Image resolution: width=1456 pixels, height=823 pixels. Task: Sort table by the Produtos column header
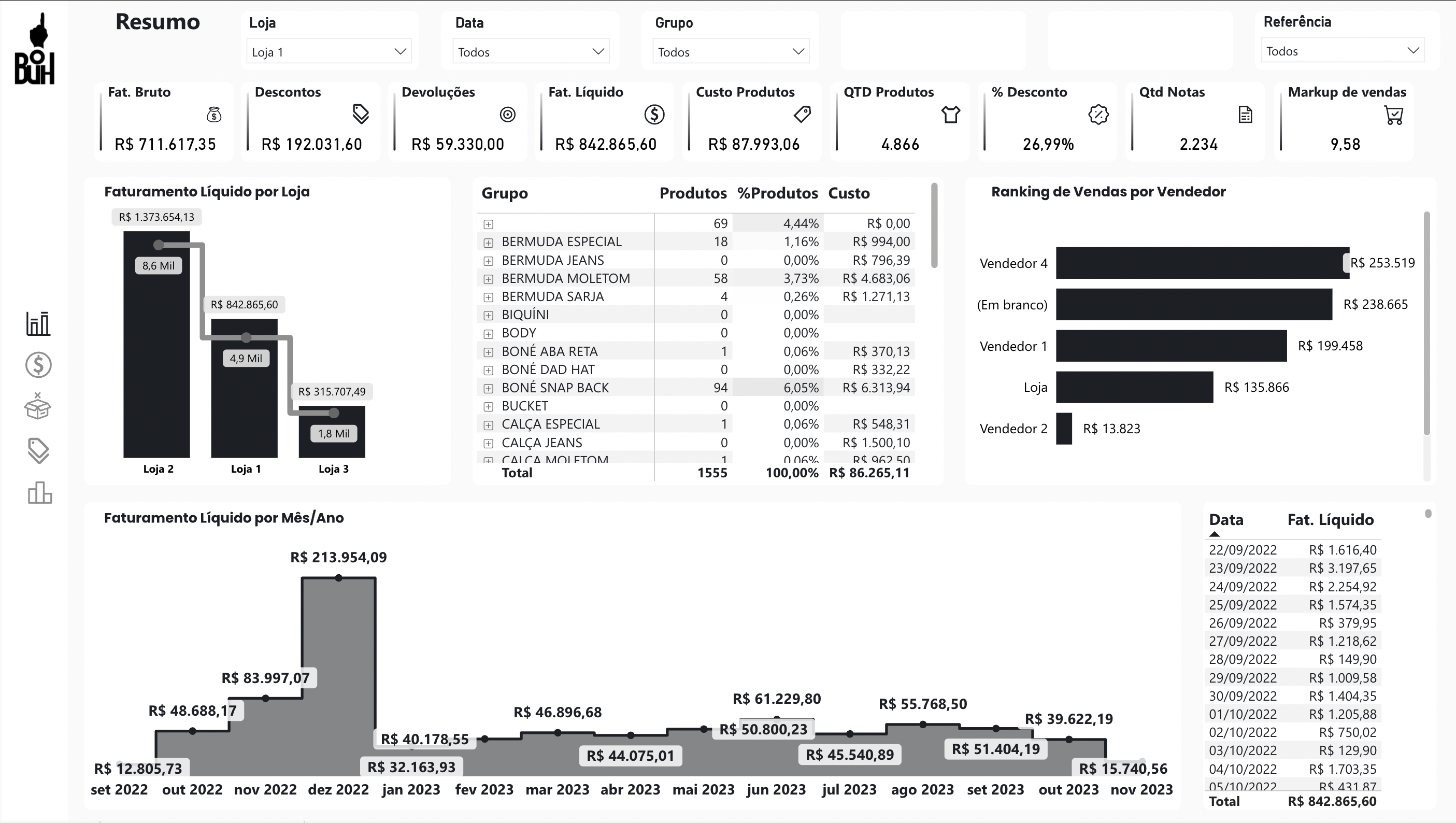tap(692, 193)
